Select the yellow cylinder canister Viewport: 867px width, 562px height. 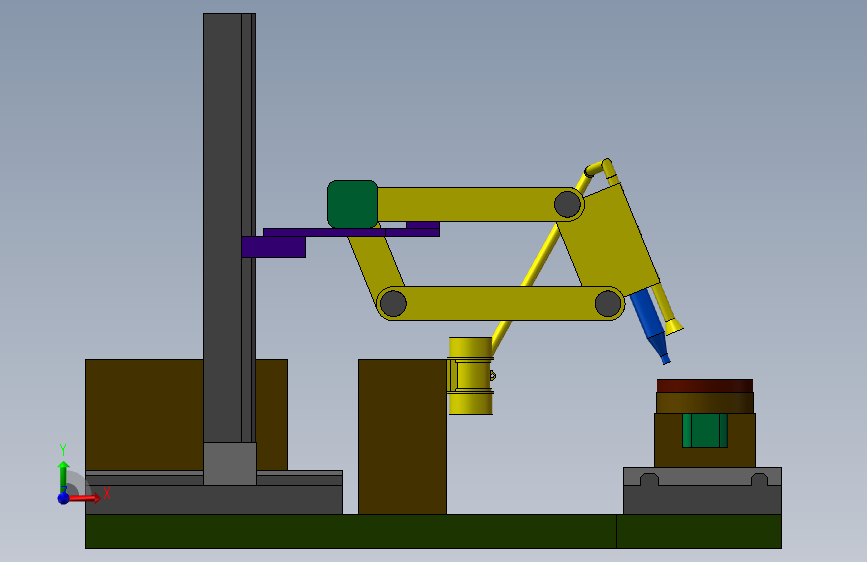pyautogui.click(x=471, y=376)
